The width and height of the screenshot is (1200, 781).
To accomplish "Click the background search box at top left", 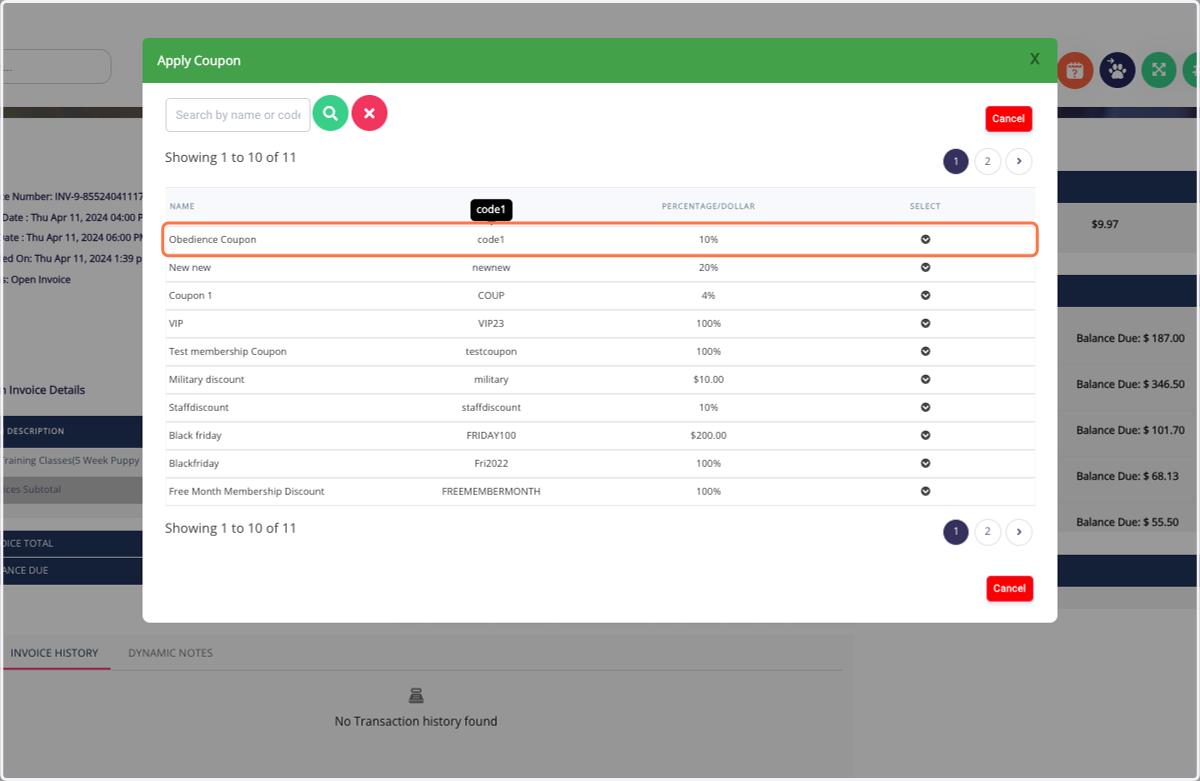I will 56,67.
